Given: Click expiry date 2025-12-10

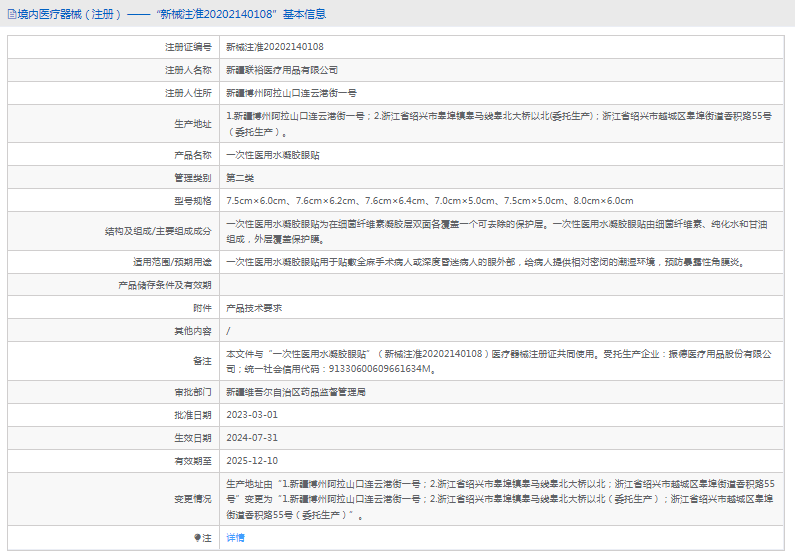Looking at the screenshot, I should pos(252,461).
